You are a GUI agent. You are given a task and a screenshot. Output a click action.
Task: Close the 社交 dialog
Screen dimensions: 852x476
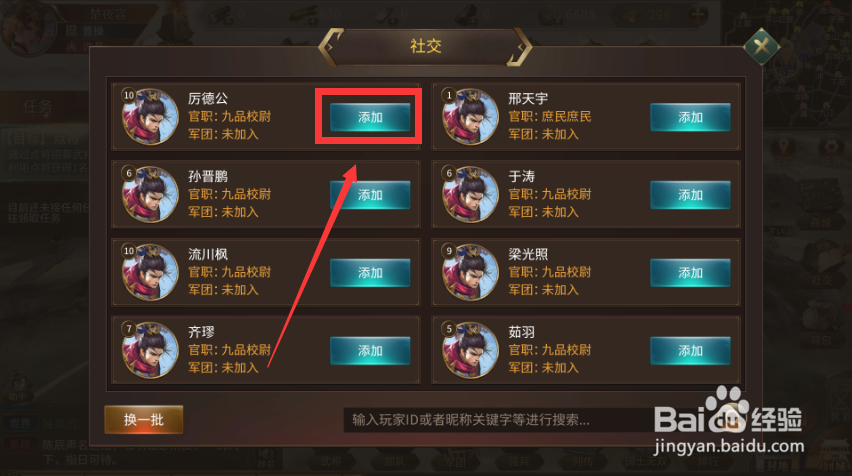761,47
